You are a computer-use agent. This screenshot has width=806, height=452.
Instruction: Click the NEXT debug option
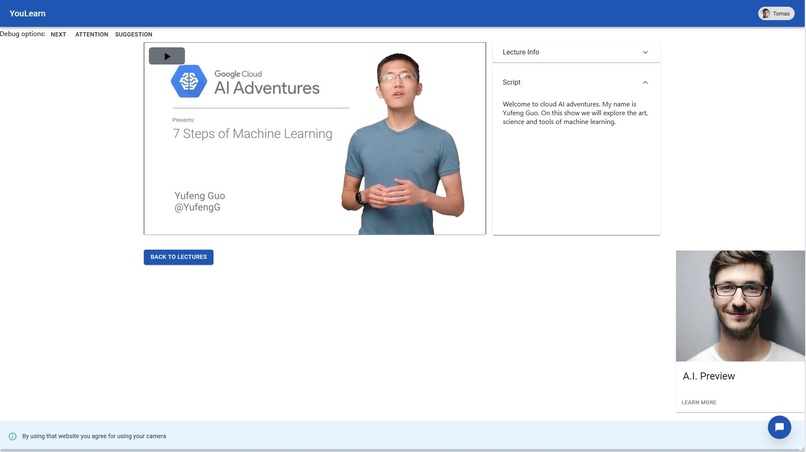pos(58,34)
